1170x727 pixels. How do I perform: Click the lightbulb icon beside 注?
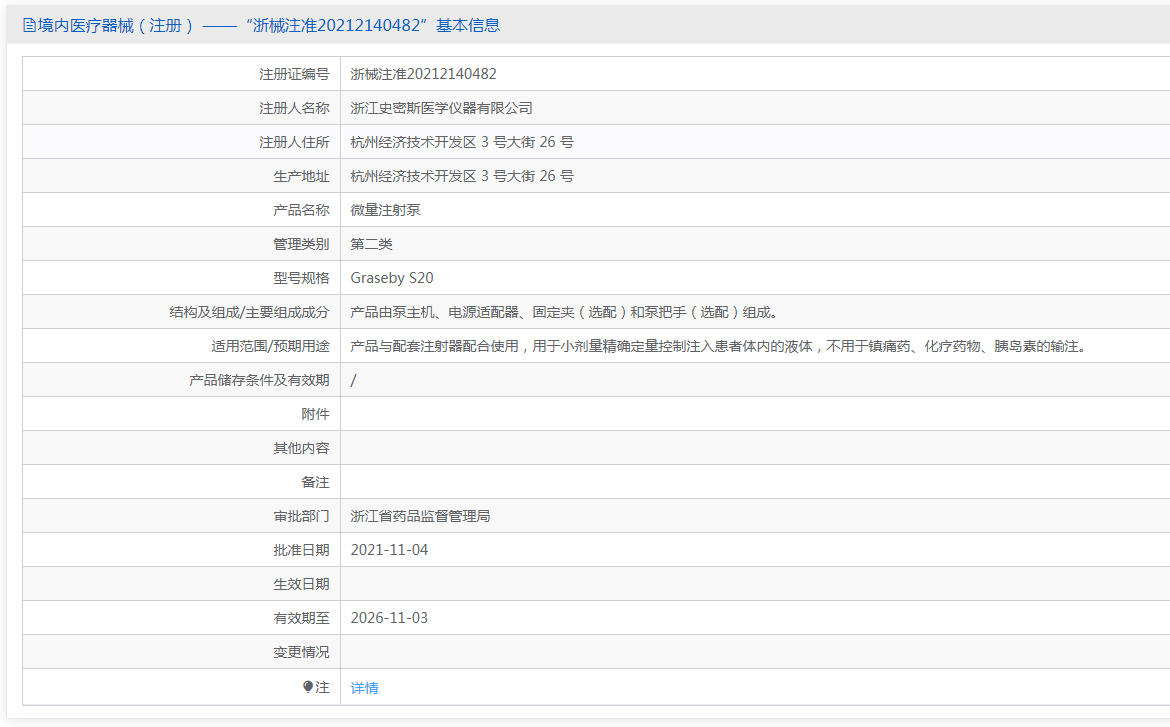pyautogui.click(x=308, y=687)
